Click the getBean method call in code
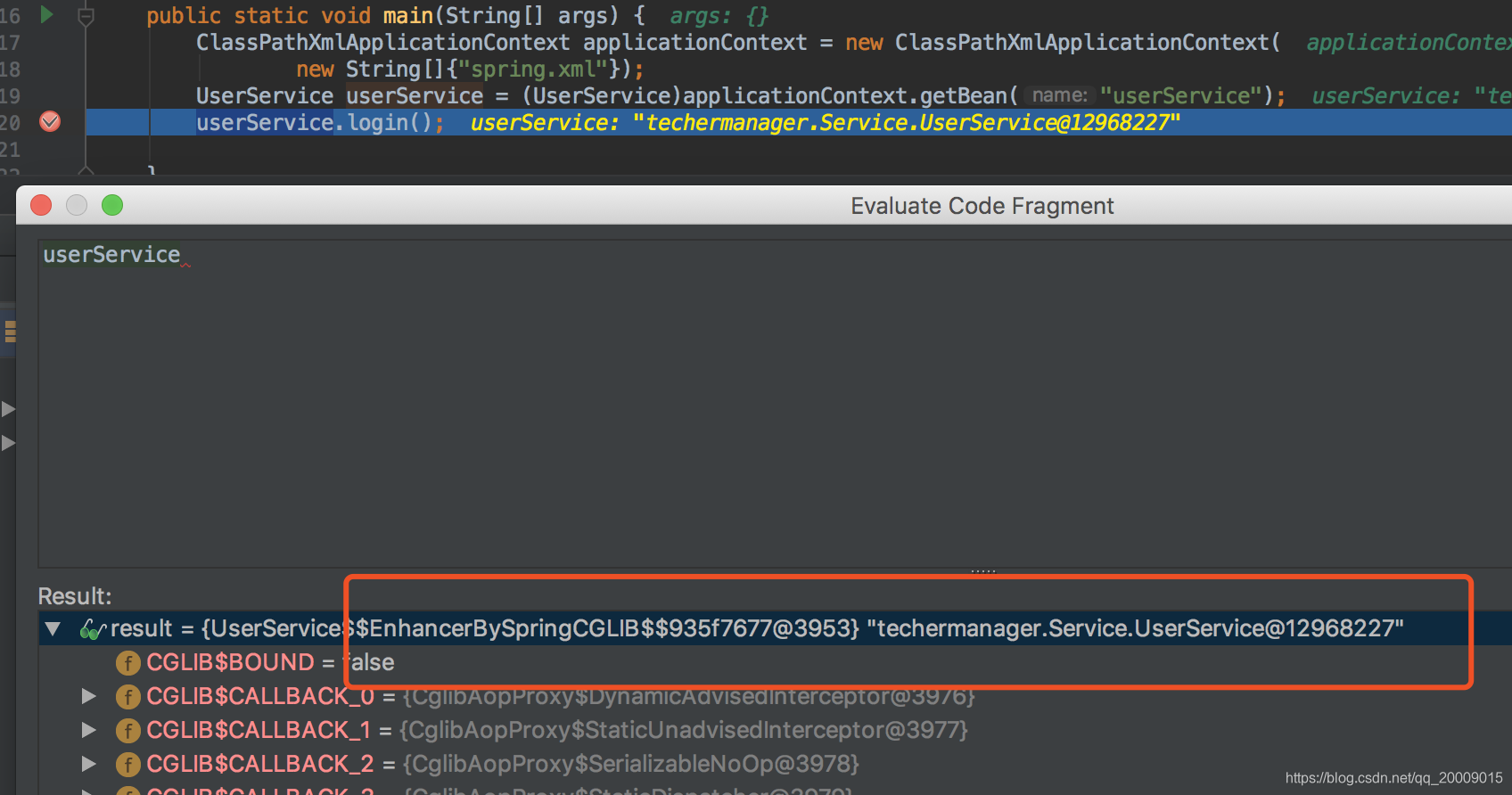 tap(964, 95)
